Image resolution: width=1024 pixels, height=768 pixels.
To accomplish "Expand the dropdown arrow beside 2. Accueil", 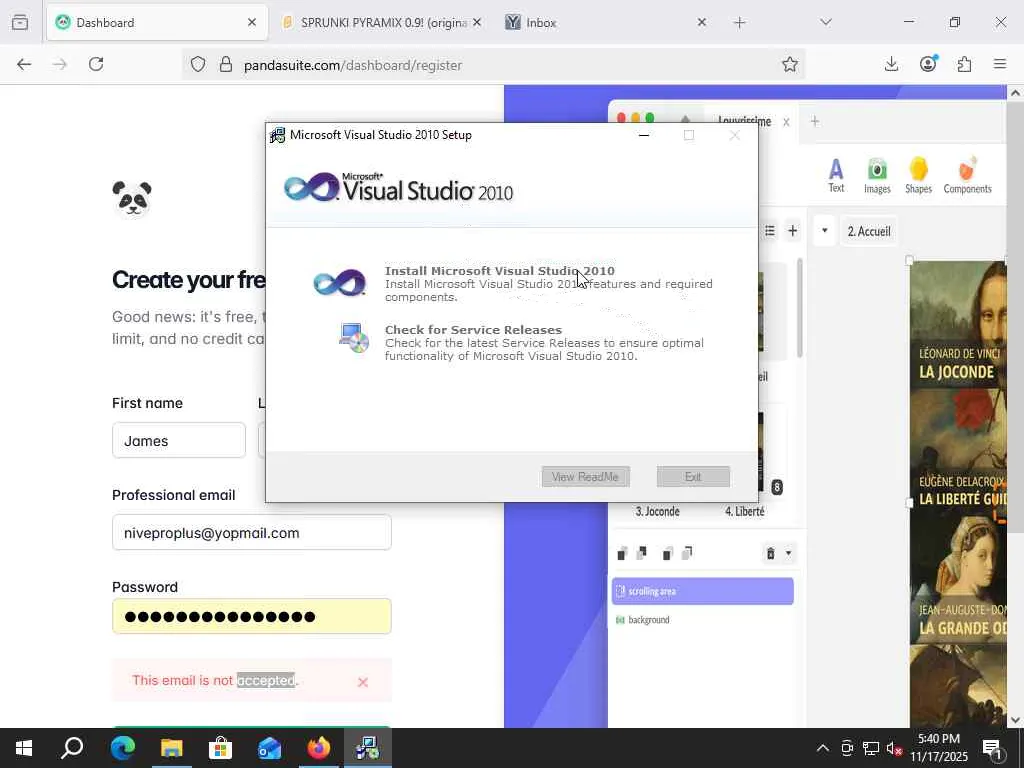I will [x=824, y=231].
